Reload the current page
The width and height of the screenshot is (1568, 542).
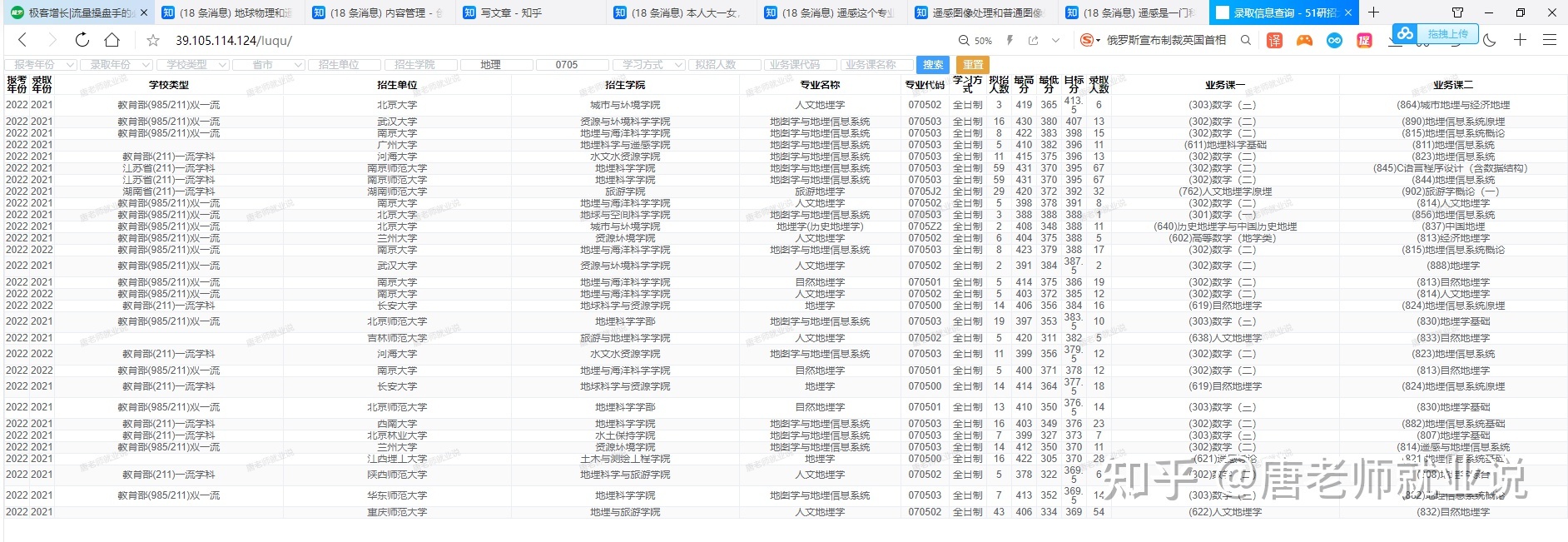pos(82,40)
